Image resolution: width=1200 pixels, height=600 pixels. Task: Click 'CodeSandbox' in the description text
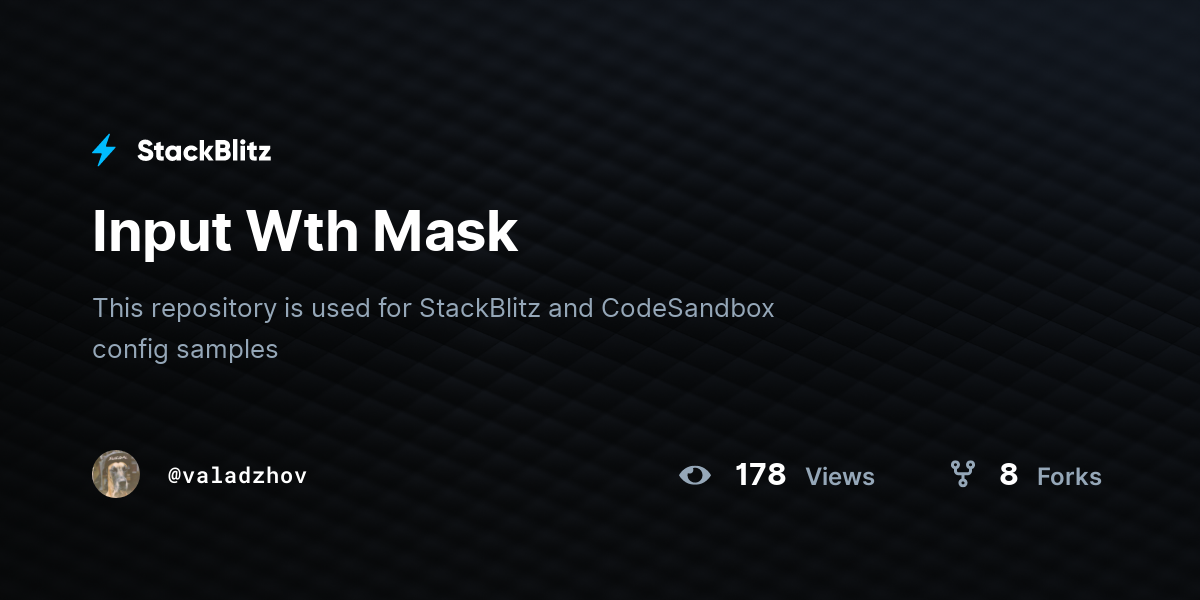(688, 308)
